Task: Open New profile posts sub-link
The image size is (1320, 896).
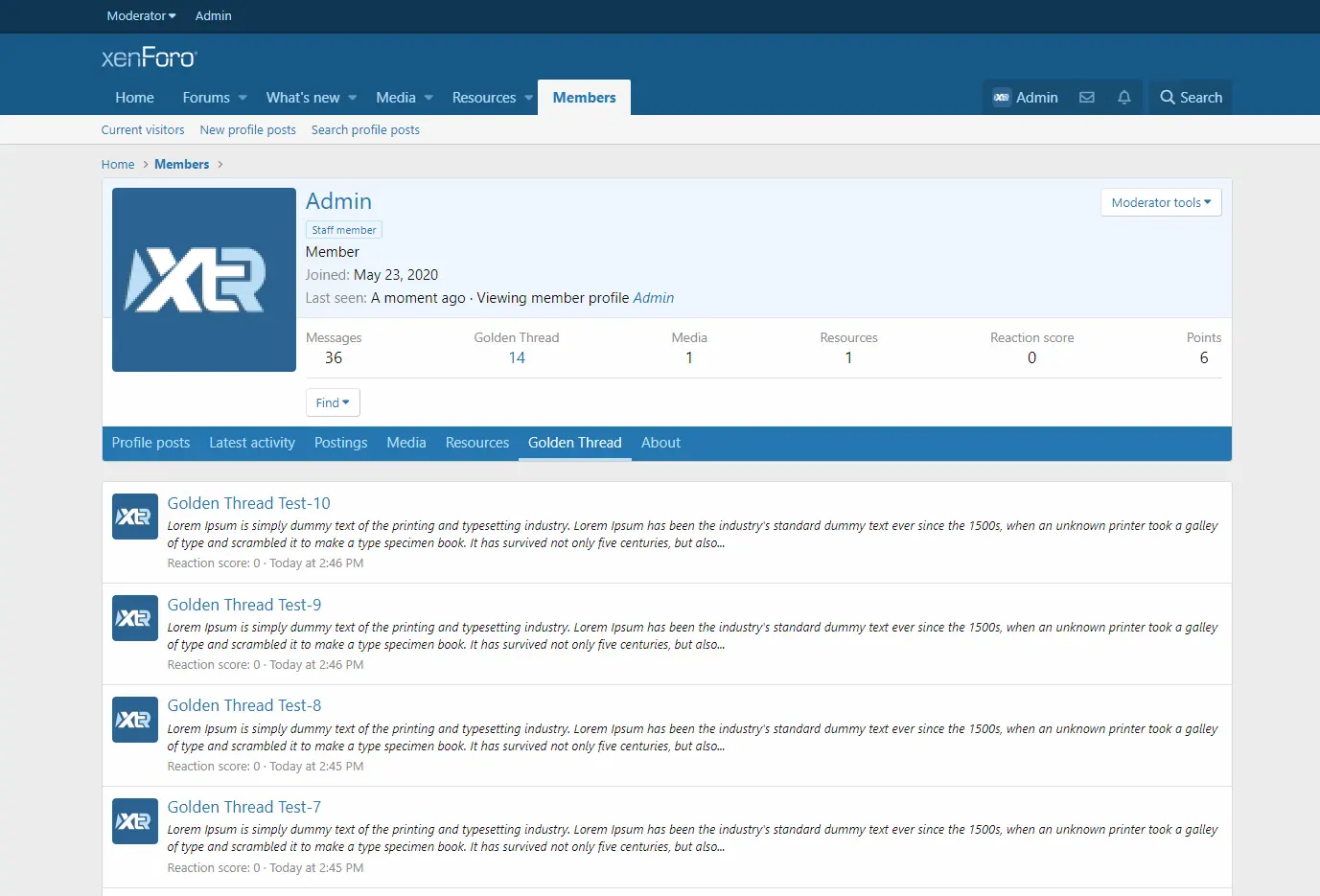Action: click(248, 130)
